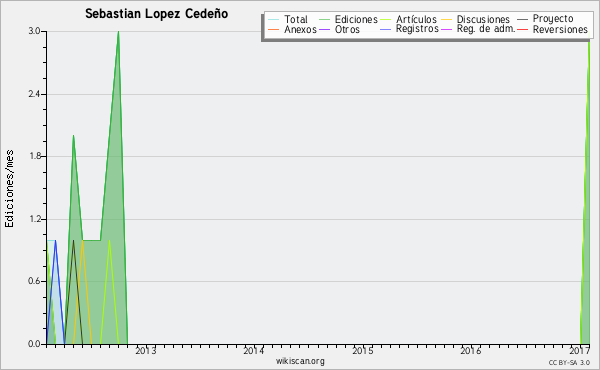Click the 3.0 y-axis value
This screenshot has width=600, height=370.
pos(34,31)
